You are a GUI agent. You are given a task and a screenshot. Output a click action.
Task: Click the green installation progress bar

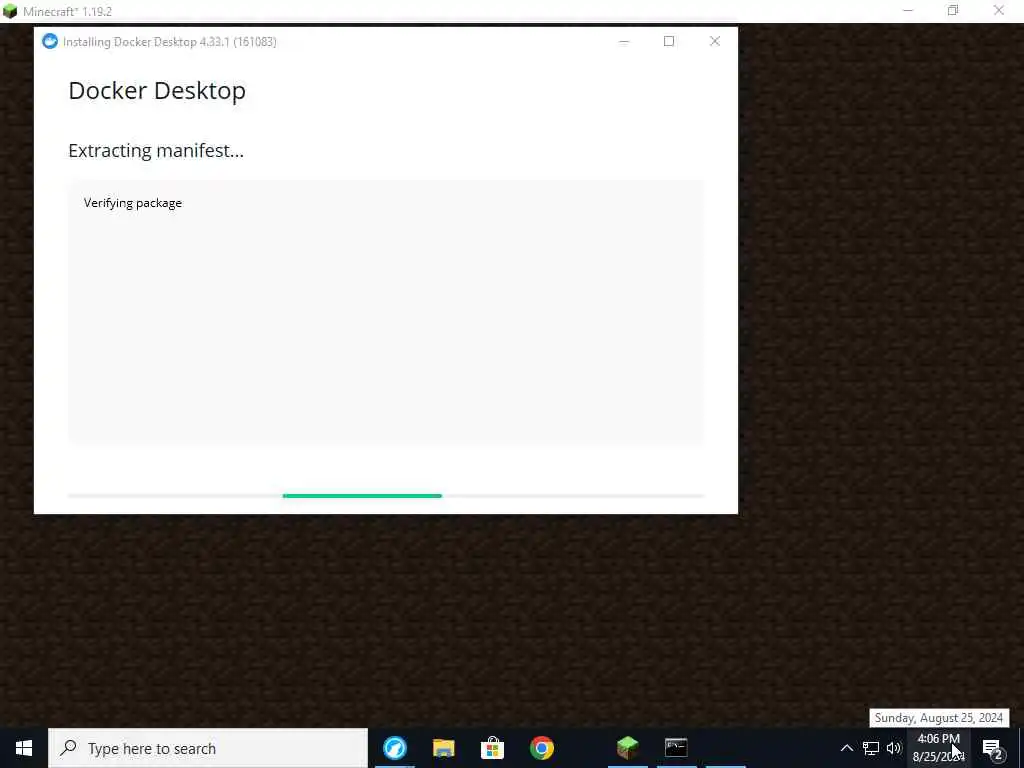[x=362, y=496]
